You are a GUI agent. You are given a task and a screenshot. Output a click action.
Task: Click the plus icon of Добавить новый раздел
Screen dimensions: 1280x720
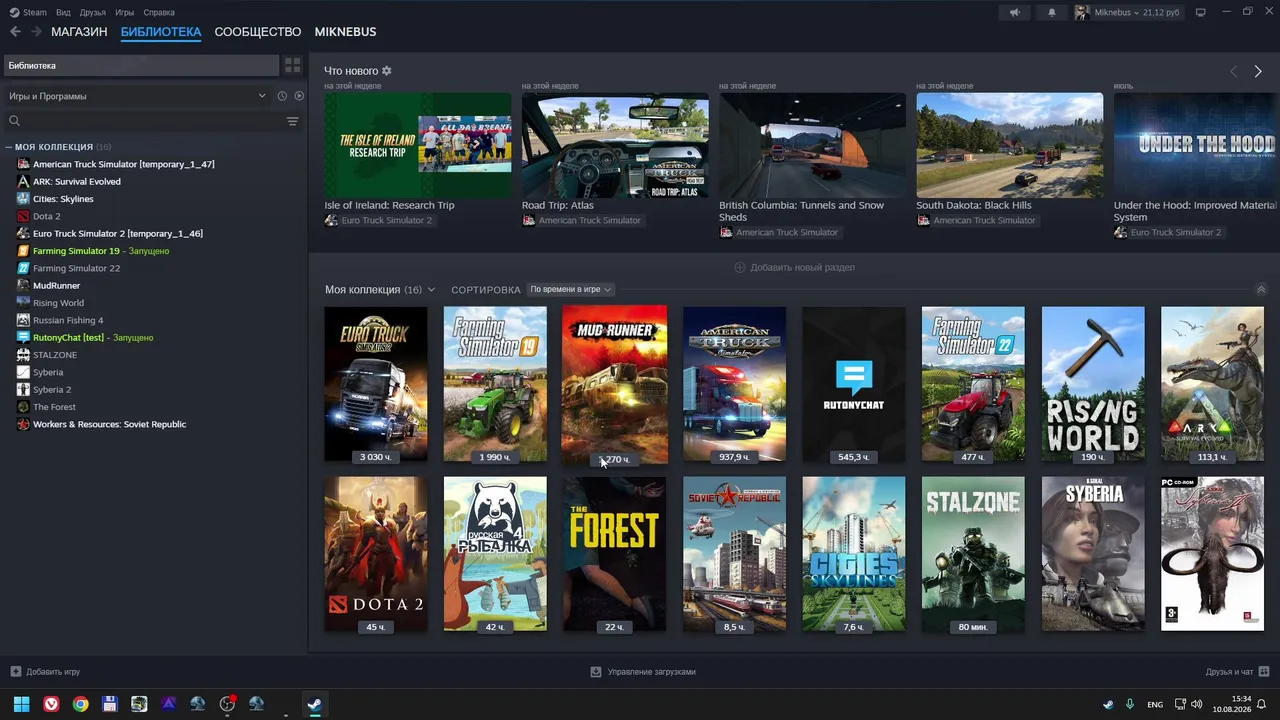pyautogui.click(x=740, y=267)
